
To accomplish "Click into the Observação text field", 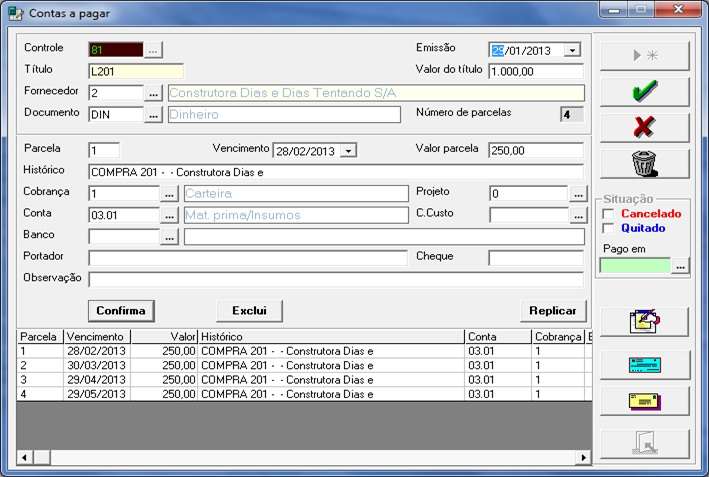I will point(336,279).
